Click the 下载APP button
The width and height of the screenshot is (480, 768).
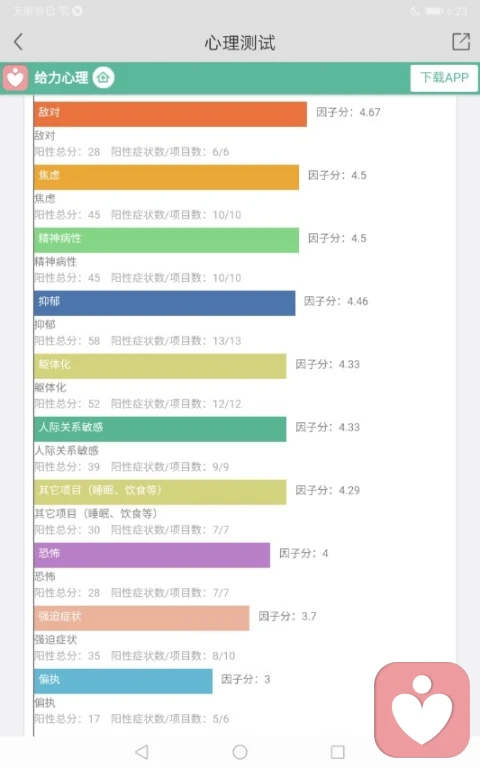(444, 78)
